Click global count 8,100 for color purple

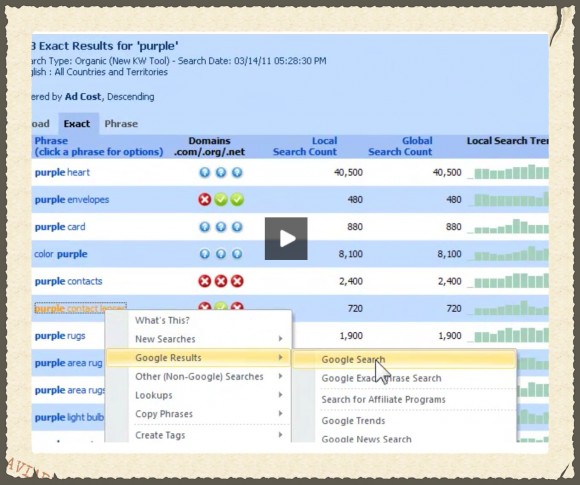point(449,254)
